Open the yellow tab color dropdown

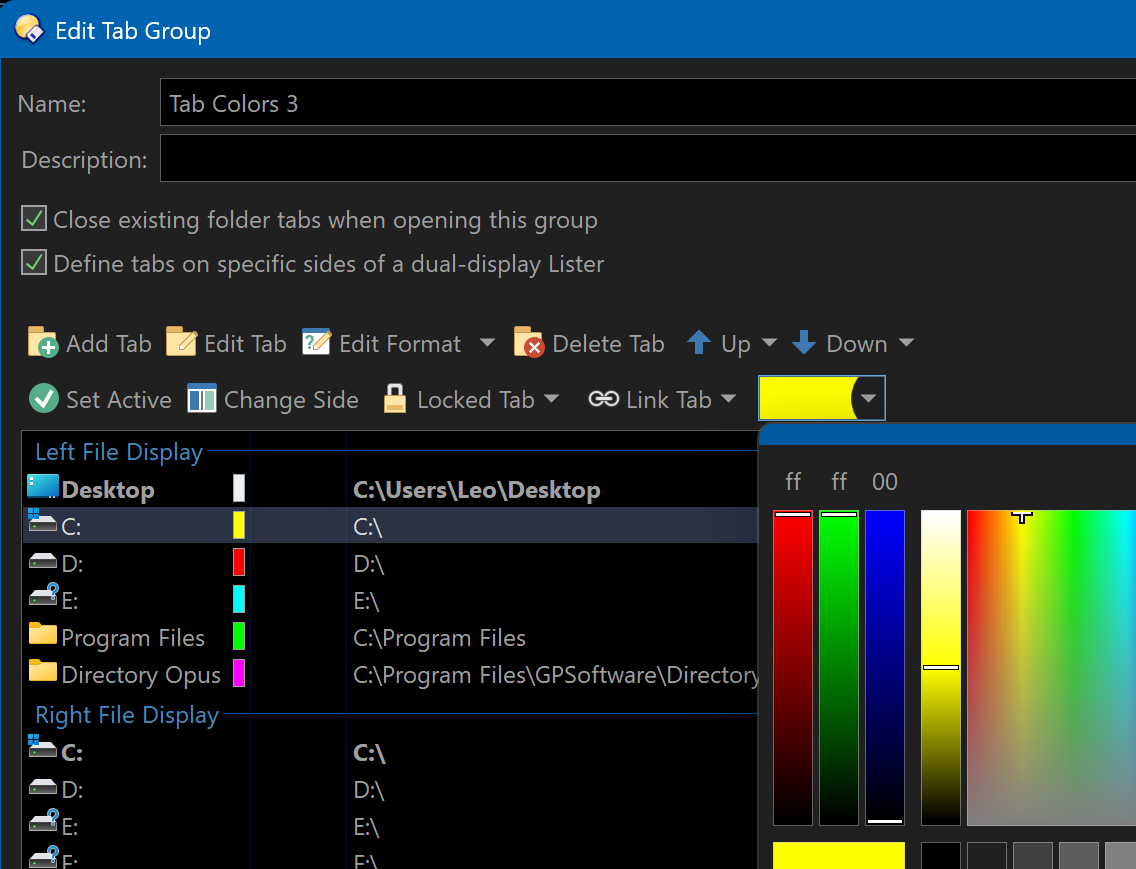[x=870, y=399]
